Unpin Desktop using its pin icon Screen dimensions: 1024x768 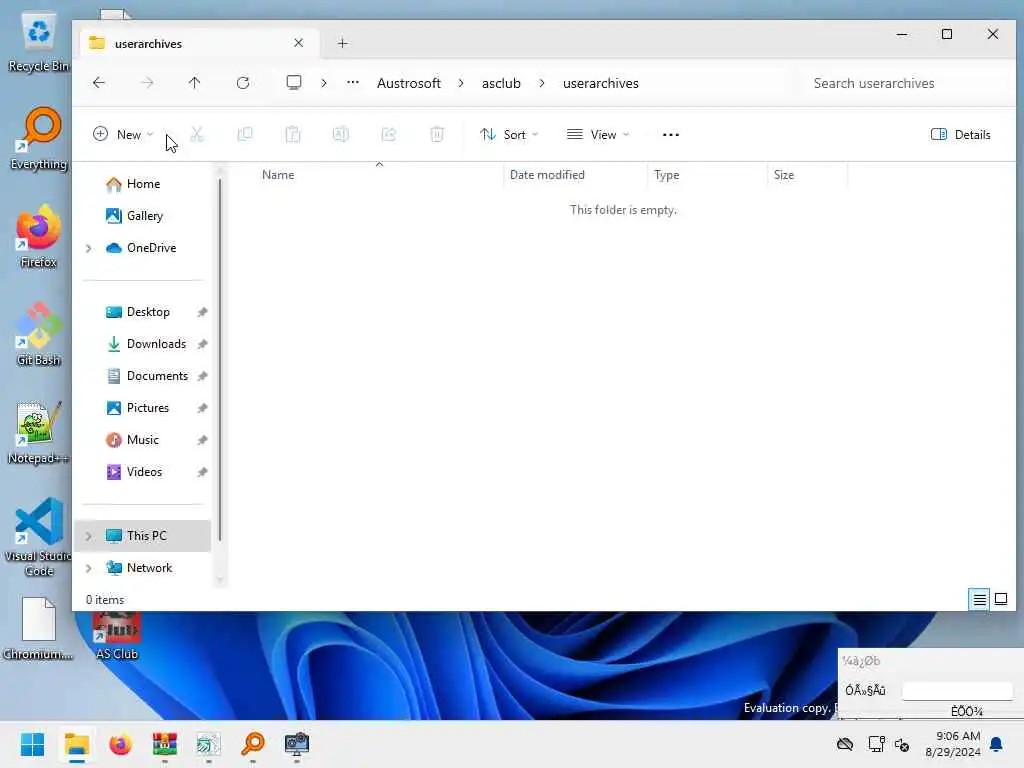(202, 312)
